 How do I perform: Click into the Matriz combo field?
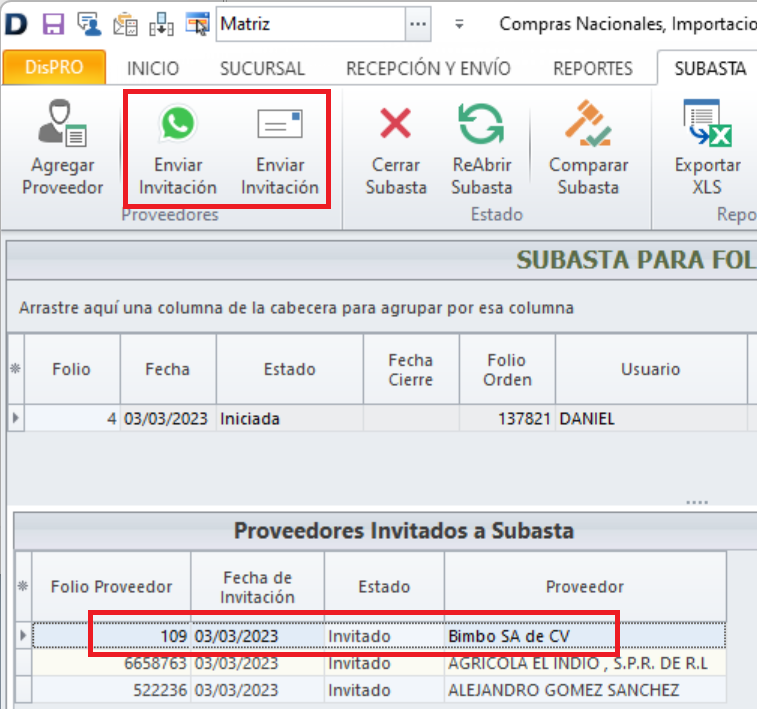click(310, 24)
